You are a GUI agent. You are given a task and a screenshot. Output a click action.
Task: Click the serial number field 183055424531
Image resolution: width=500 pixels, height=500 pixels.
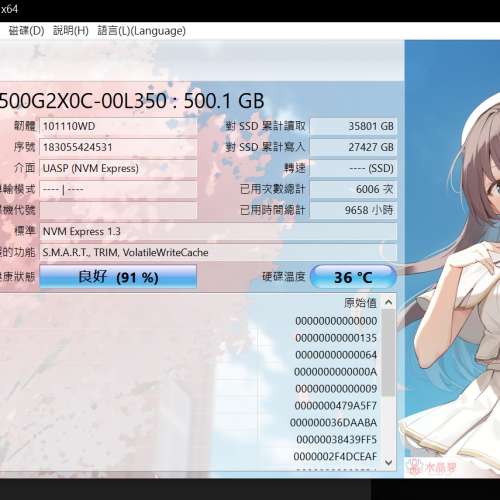pyautogui.click(x=118, y=147)
